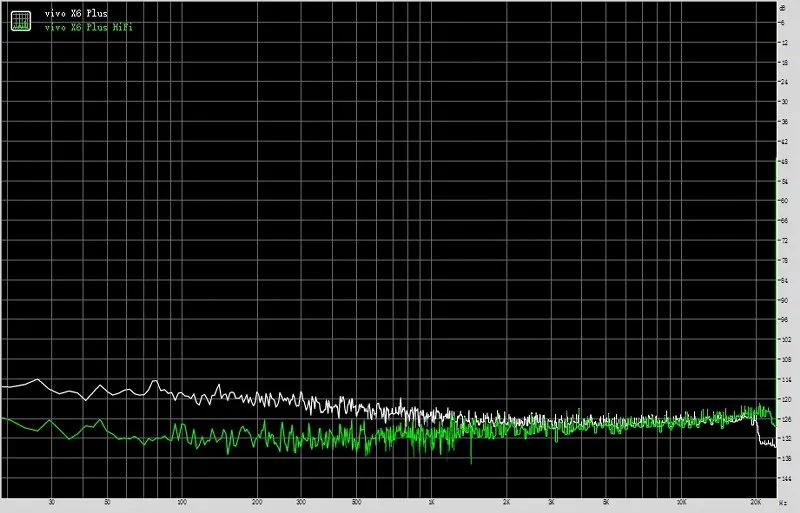Click the dB unit label

(x=783, y=7)
